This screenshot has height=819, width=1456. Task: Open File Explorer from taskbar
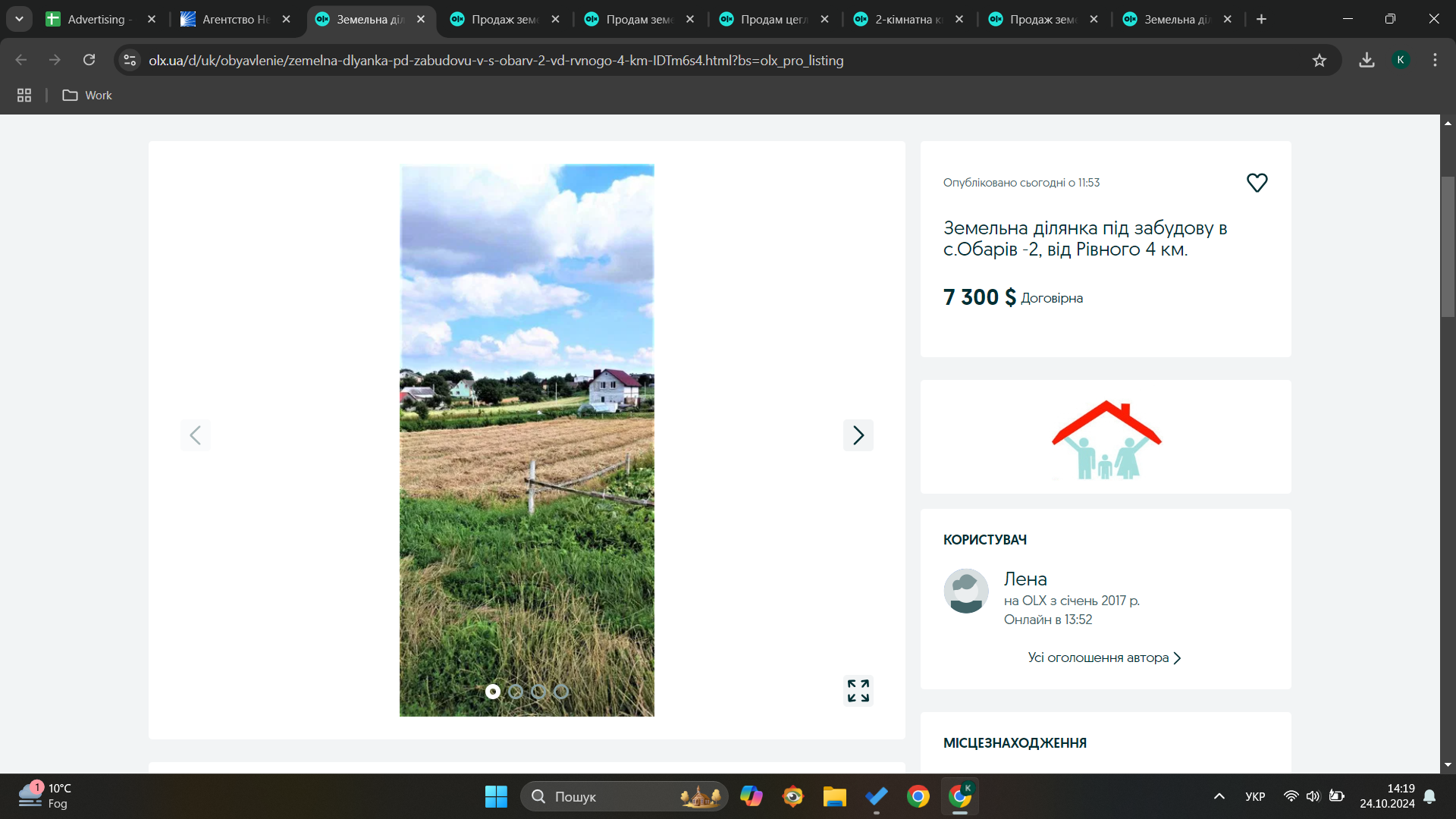834,796
